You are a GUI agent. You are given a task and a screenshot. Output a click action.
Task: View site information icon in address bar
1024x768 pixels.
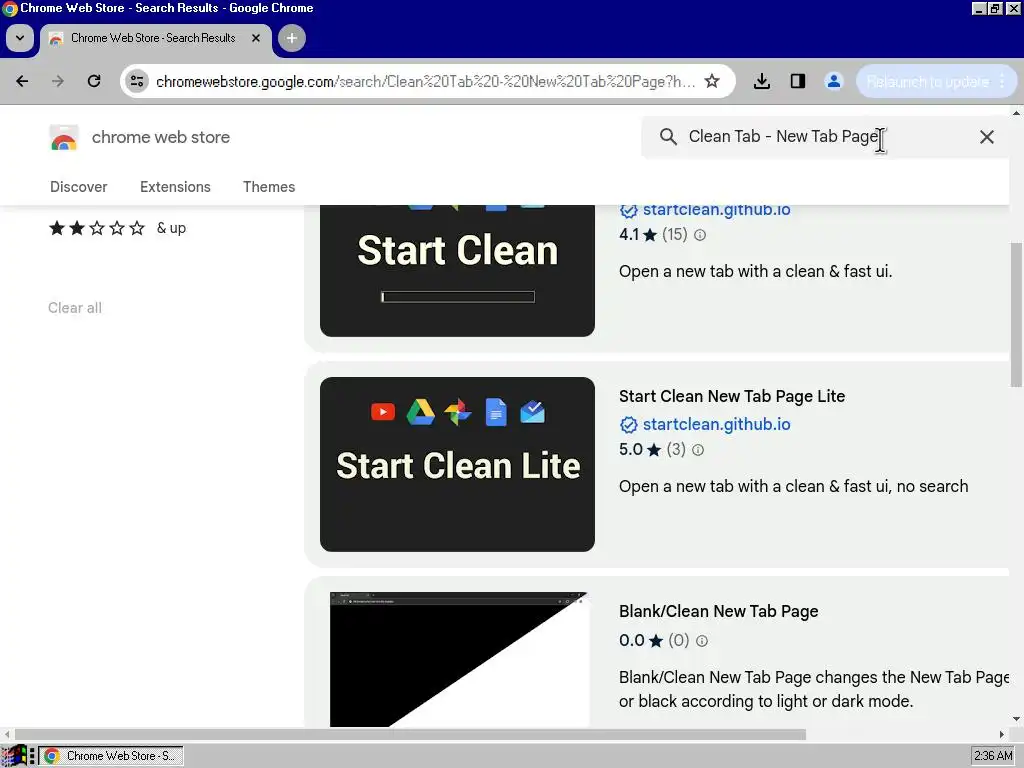pyautogui.click(x=137, y=81)
